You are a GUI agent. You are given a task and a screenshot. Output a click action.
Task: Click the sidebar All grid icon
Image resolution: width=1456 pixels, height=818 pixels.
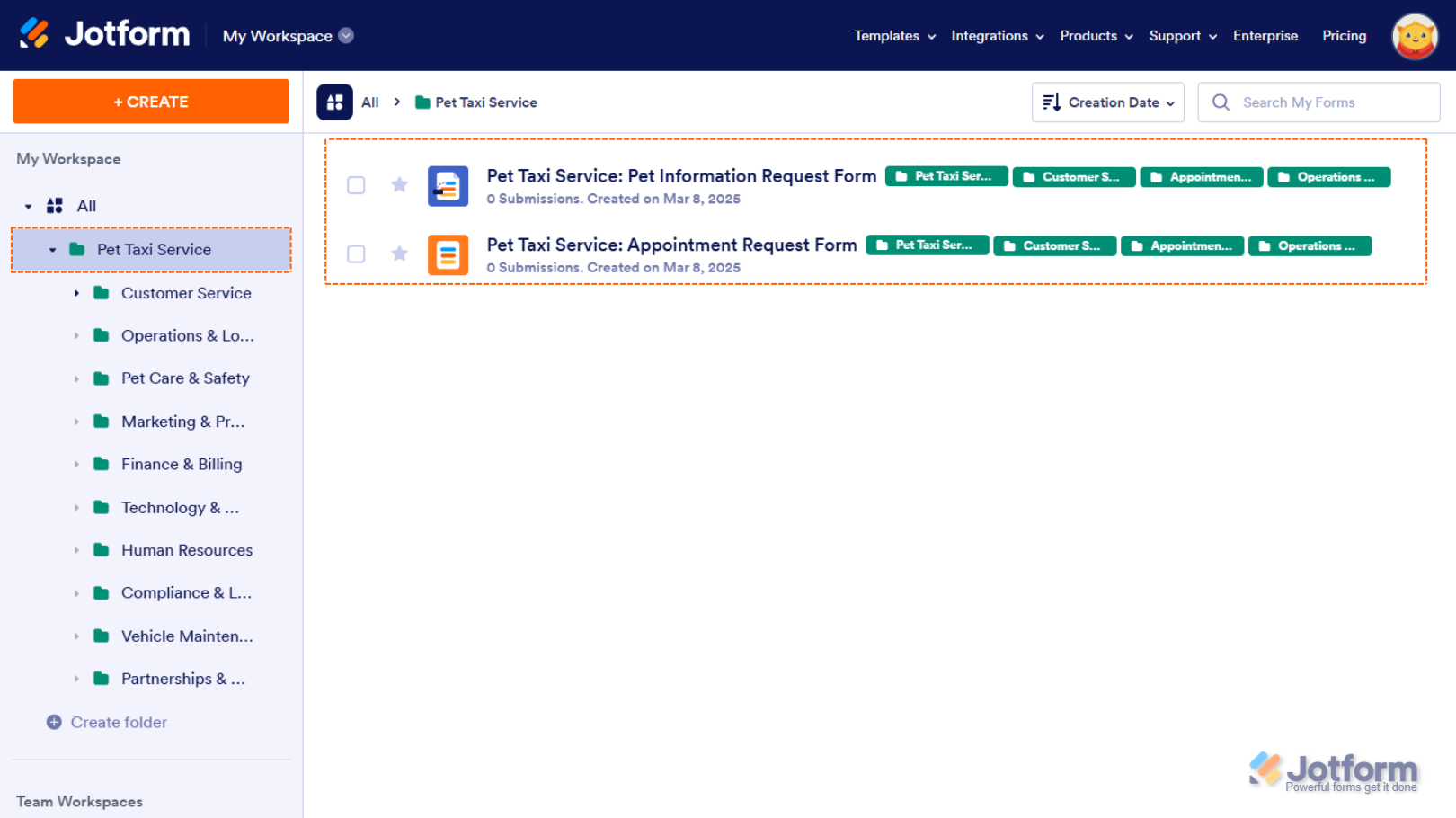pyautogui.click(x=55, y=206)
